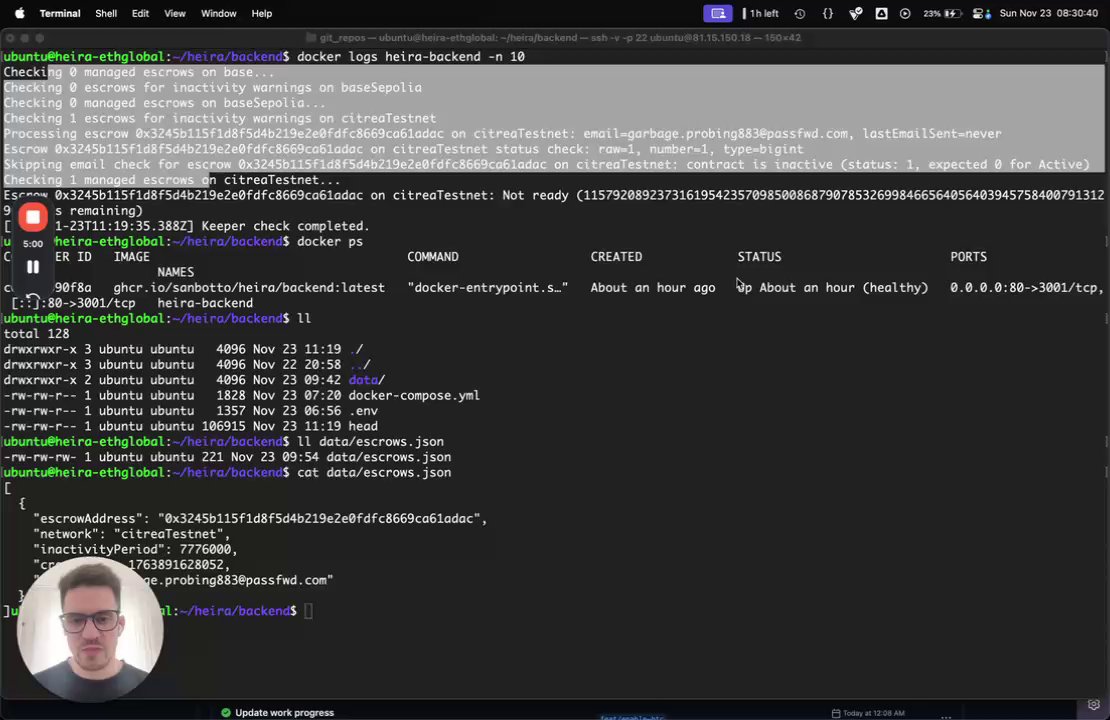Click the gear icon in the bottom-right corner
The width and height of the screenshot is (1110, 720).
coord(1094,705)
